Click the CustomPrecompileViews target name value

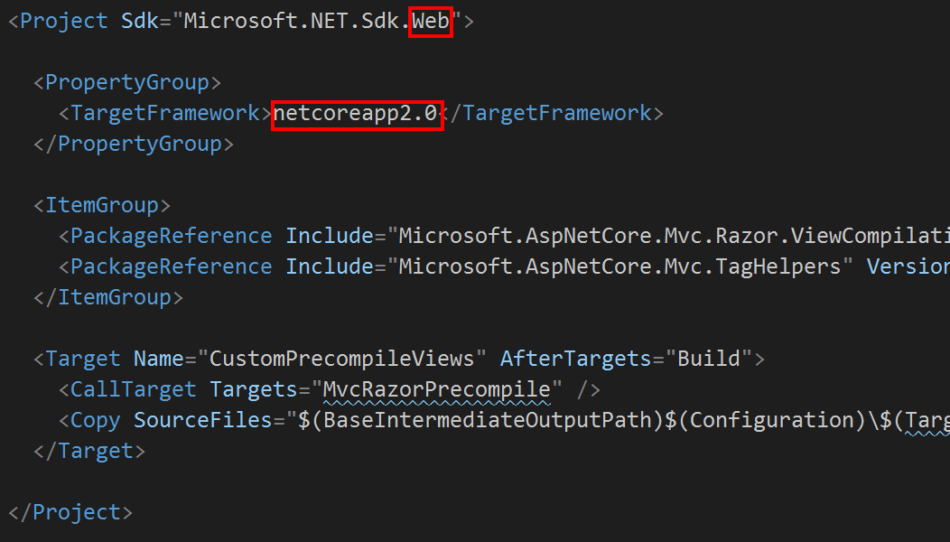pyautogui.click(x=342, y=359)
